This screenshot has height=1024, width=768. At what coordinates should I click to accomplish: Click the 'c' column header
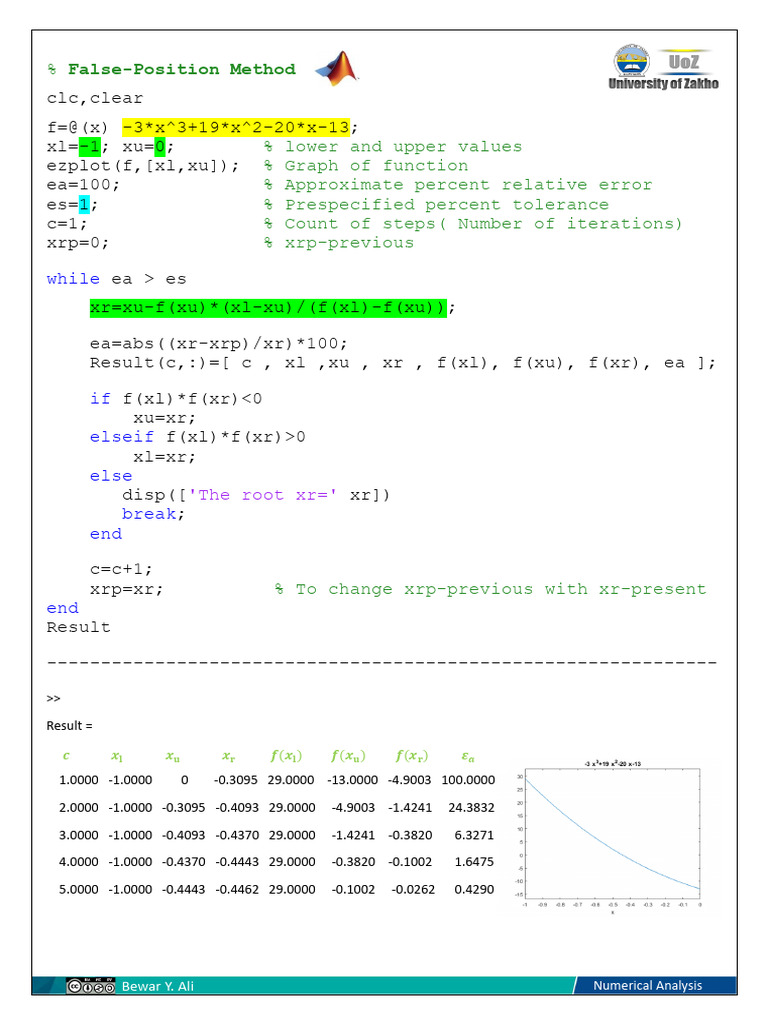[66, 756]
